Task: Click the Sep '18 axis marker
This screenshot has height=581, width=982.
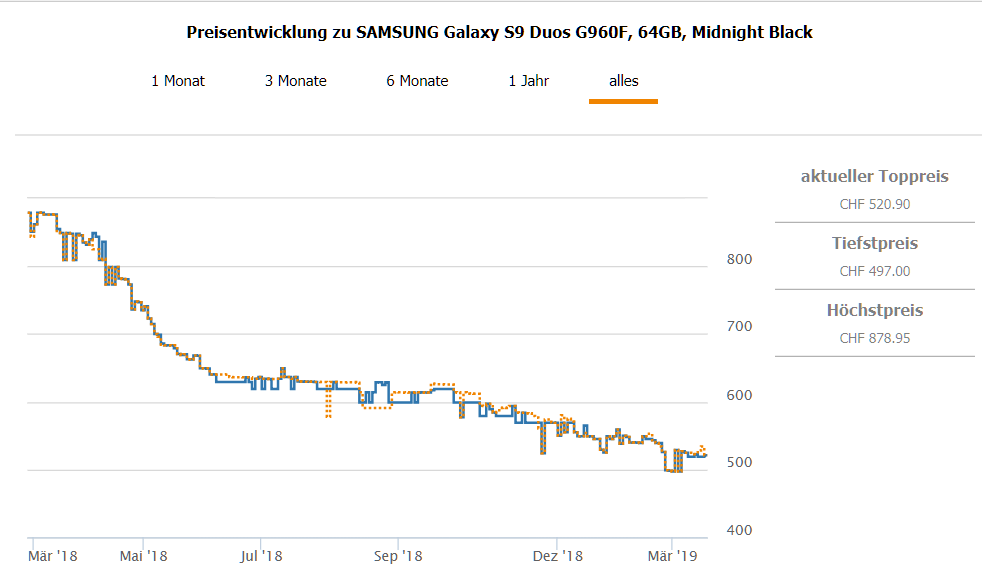Action: [399, 556]
